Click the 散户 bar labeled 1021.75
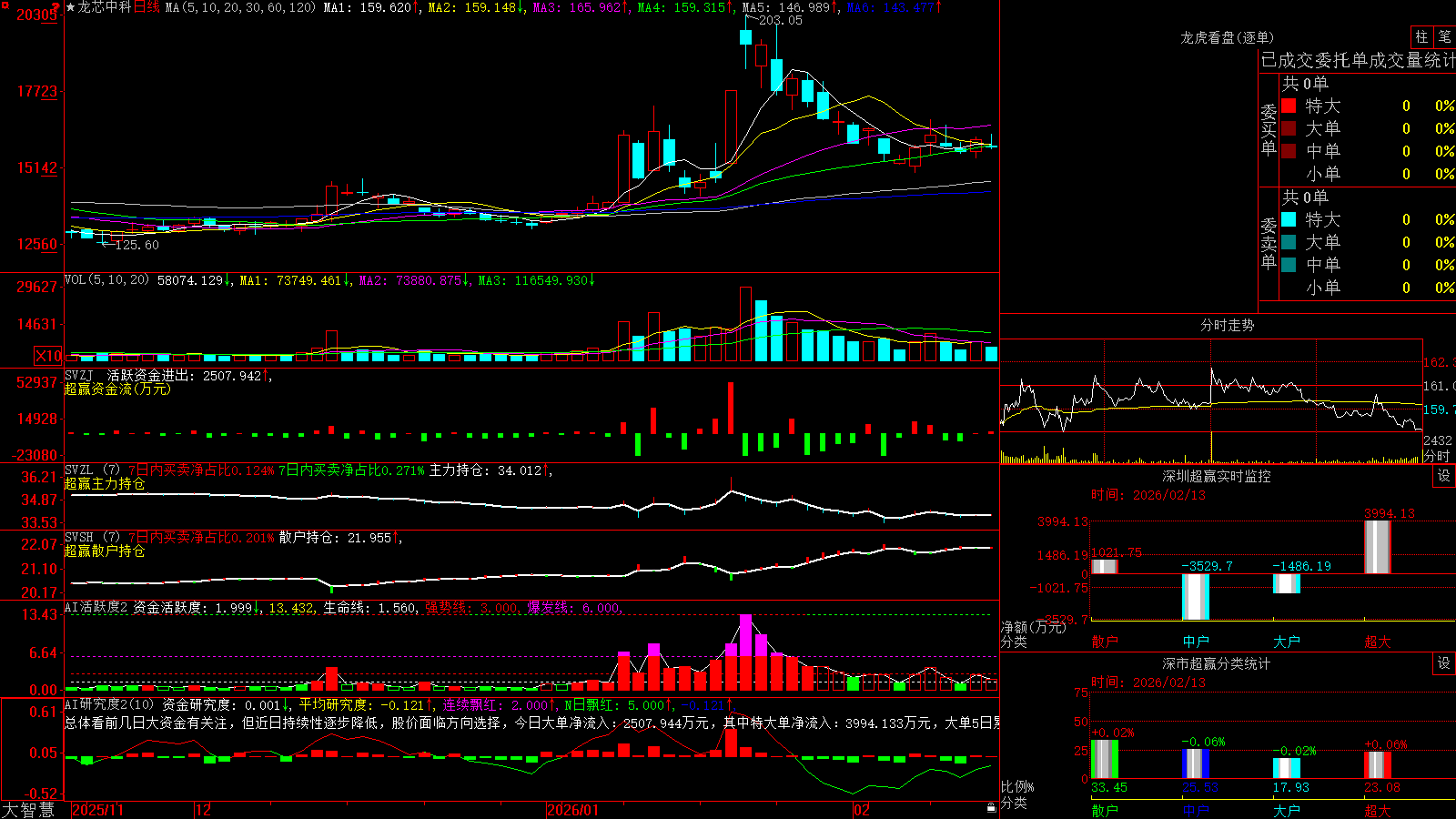Image resolution: width=1456 pixels, height=819 pixels. pos(1105,566)
